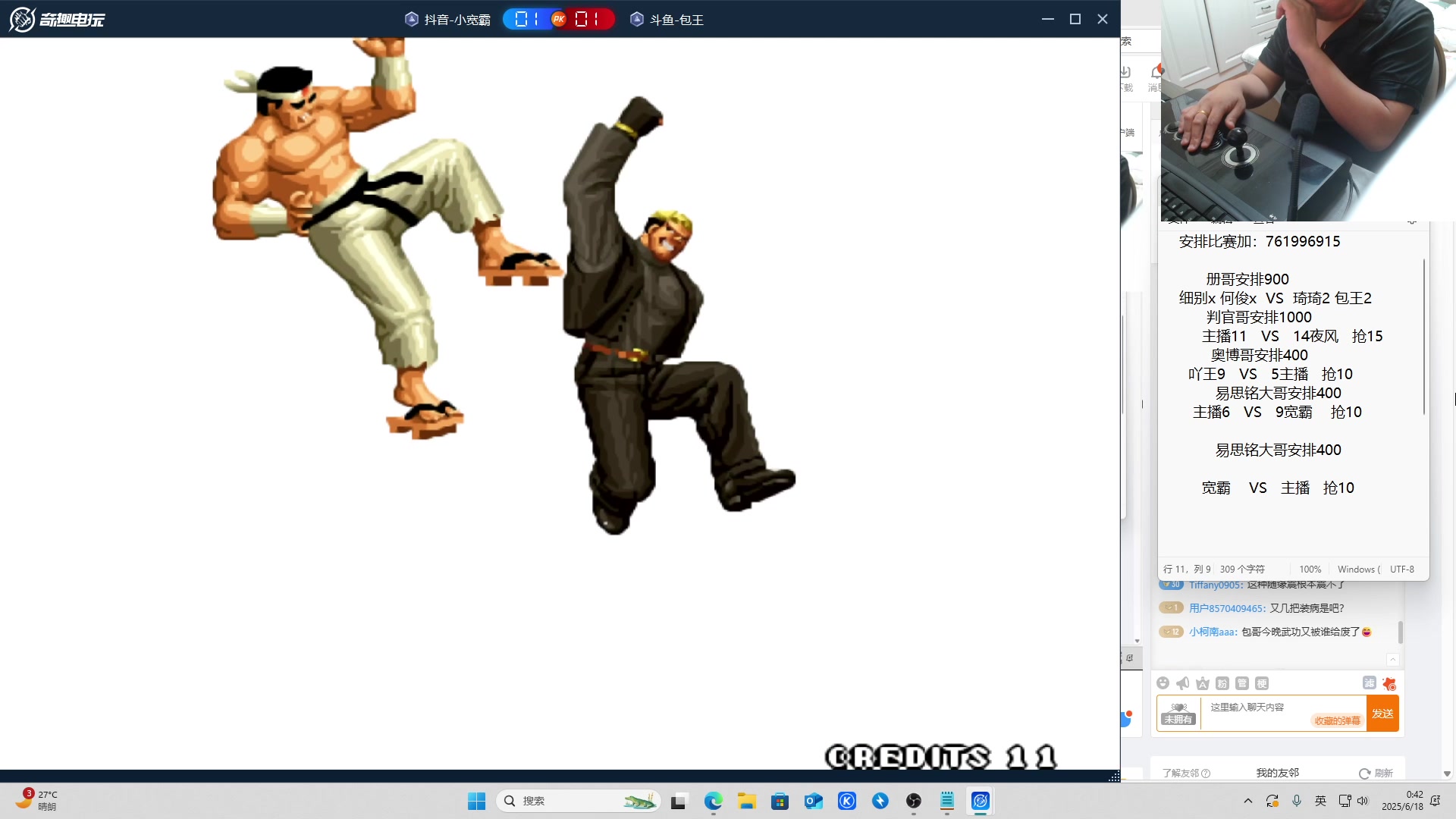Click the 行 11, 列 9 cursor position
The width and height of the screenshot is (1456, 819).
(x=1187, y=570)
